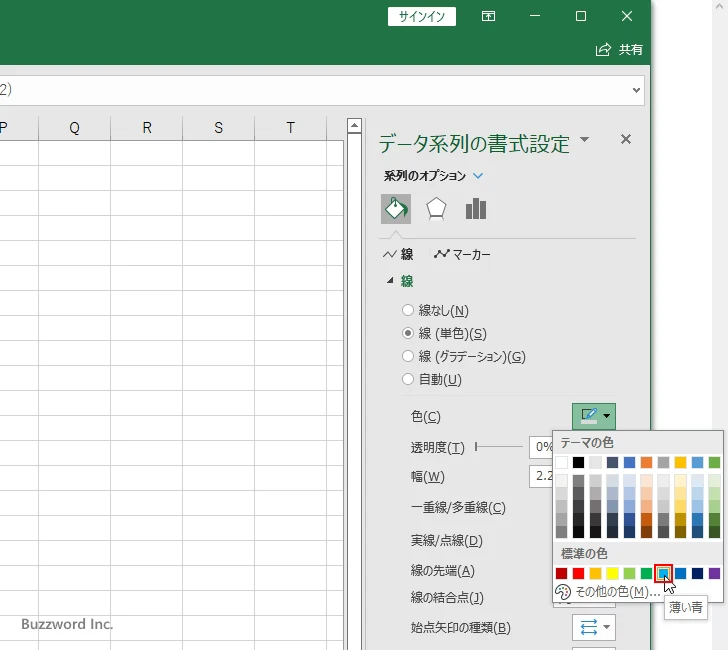Open dropdown arrow of 始点矢印の種類

click(x=606, y=627)
